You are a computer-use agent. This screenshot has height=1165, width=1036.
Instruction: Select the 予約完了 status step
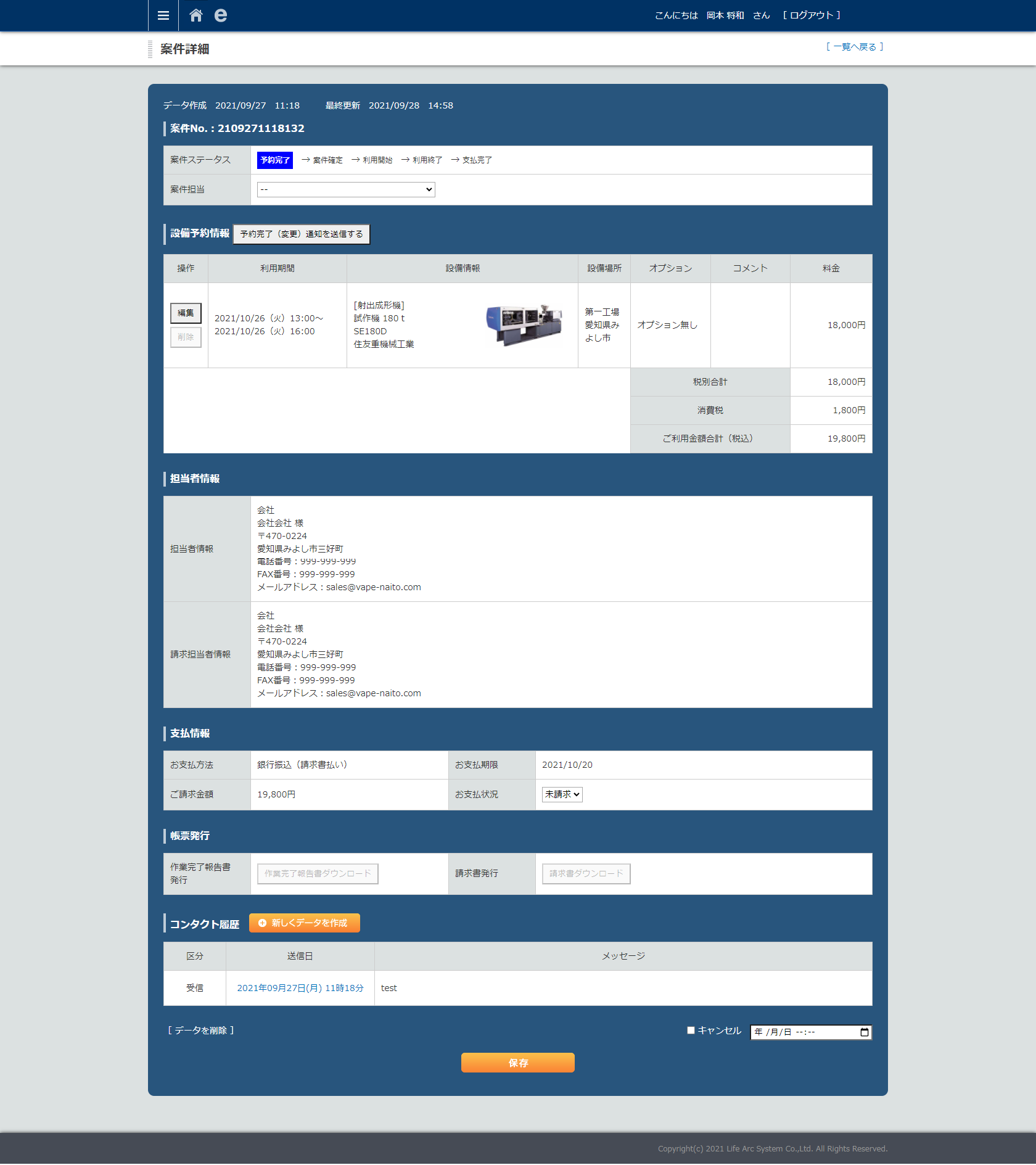(275, 160)
